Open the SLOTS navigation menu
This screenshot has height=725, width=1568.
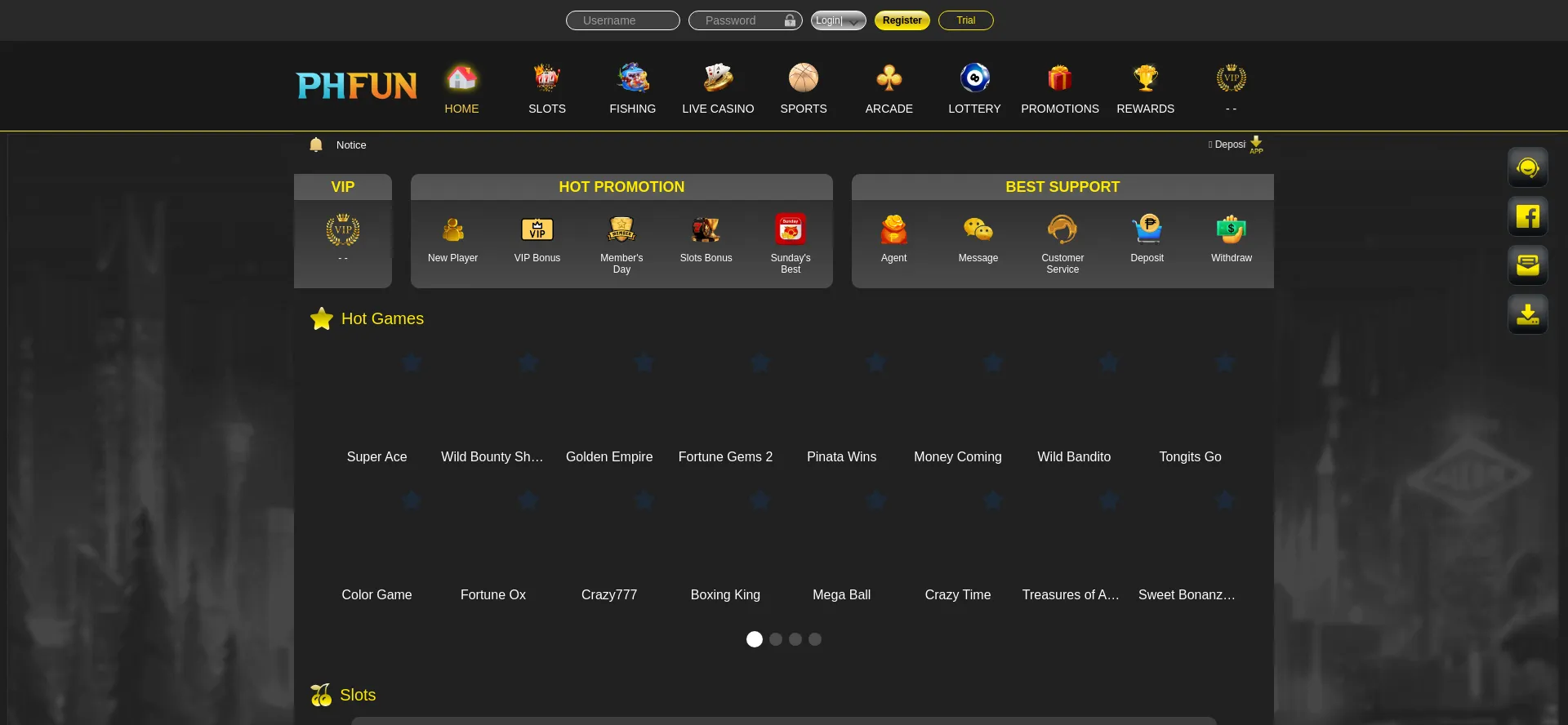click(547, 90)
